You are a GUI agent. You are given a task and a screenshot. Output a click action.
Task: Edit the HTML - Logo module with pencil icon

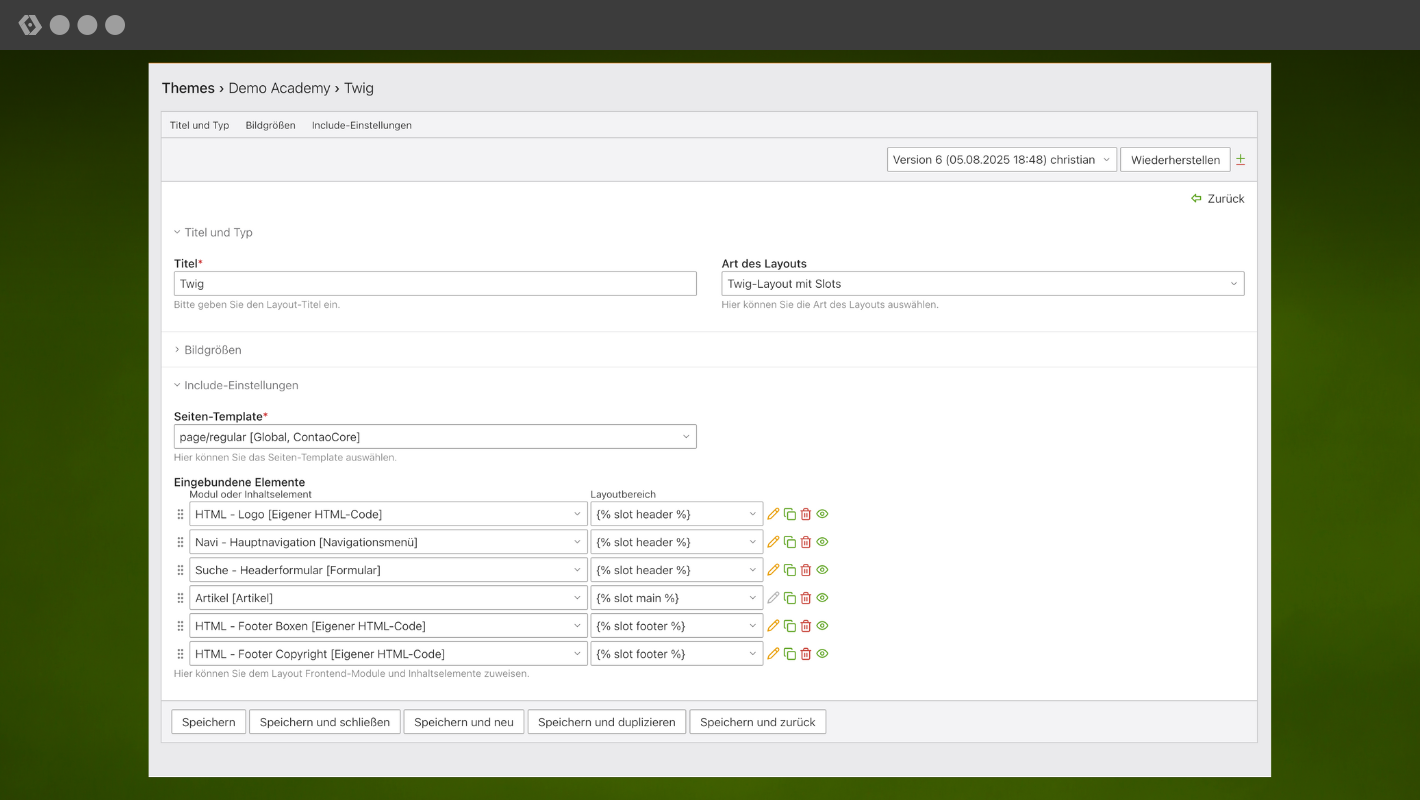click(773, 514)
